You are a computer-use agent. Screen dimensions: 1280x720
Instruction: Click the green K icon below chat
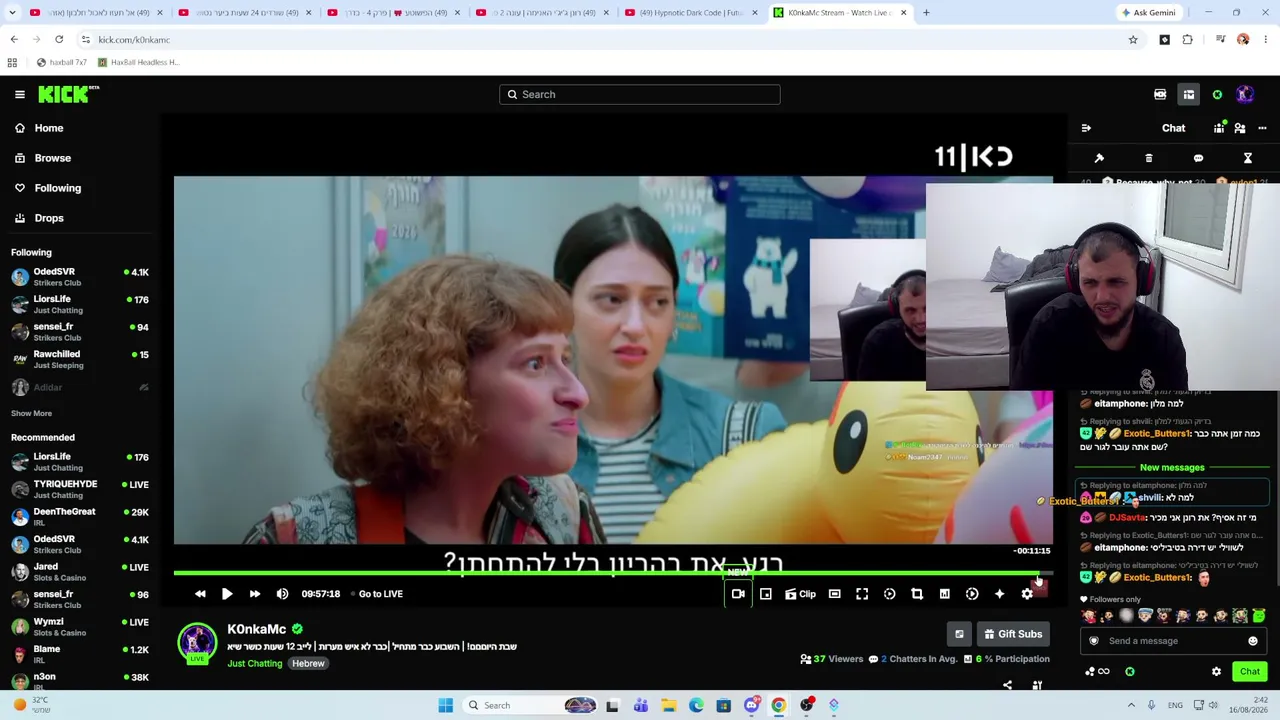click(x=1130, y=672)
